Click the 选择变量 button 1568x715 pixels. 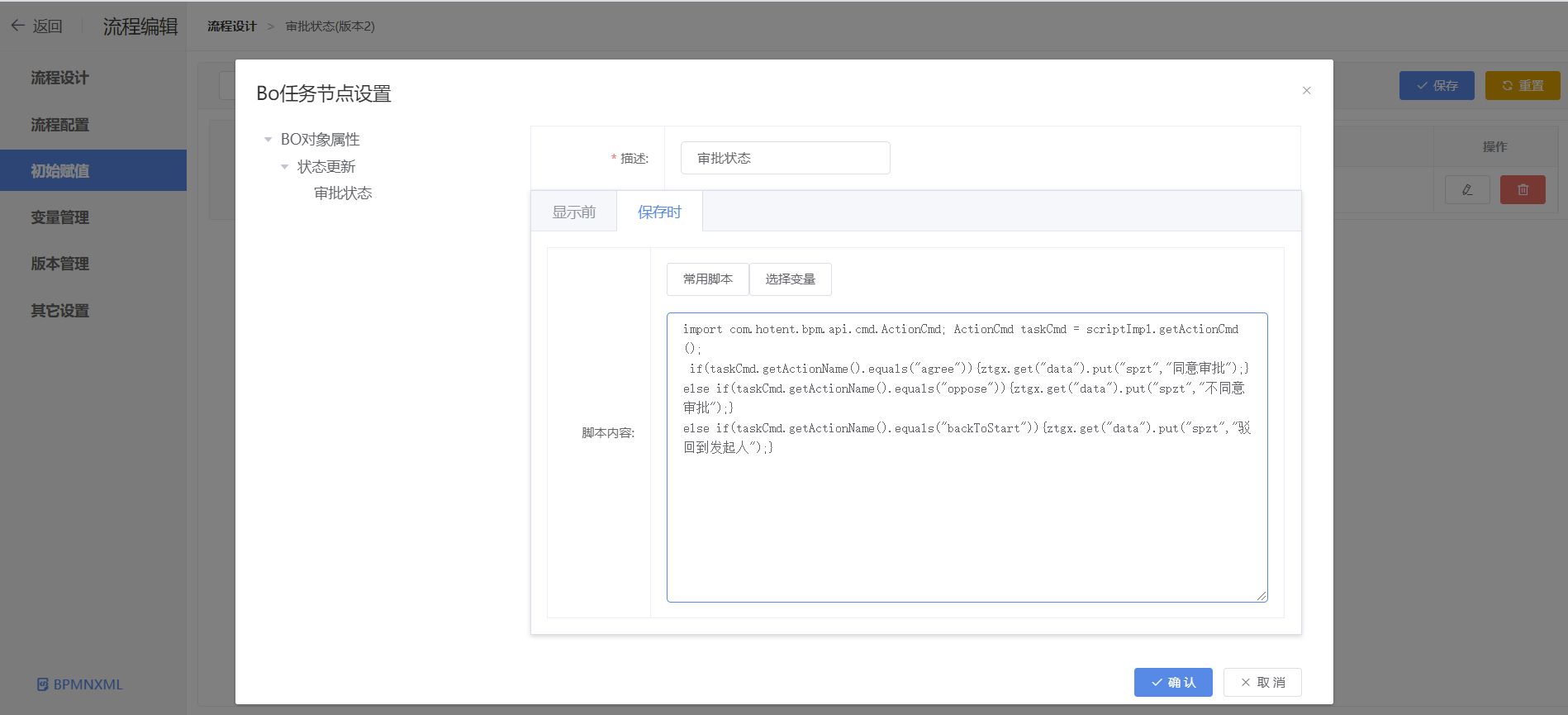click(790, 279)
